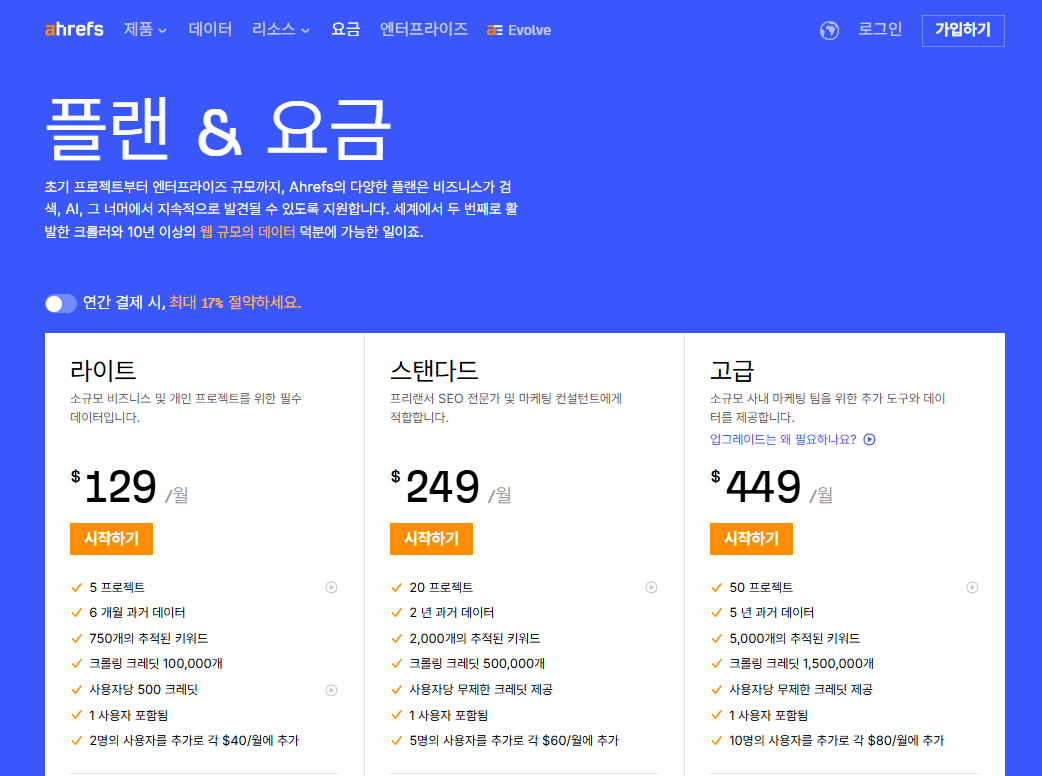Click the checkmark beside 5 프로젝트

[x=78, y=588]
